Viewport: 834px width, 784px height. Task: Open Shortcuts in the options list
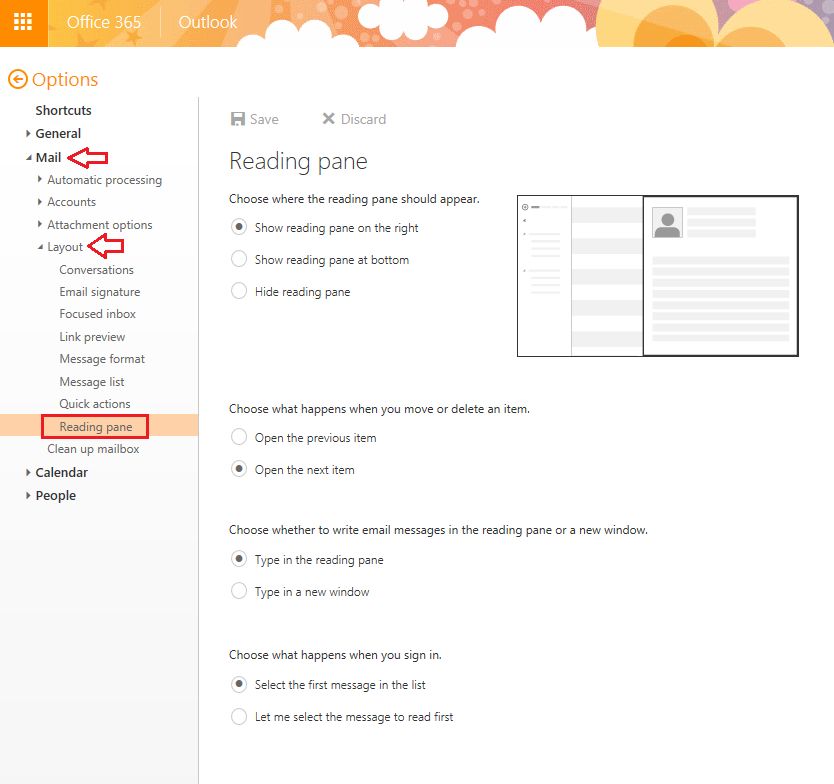pos(63,111)
